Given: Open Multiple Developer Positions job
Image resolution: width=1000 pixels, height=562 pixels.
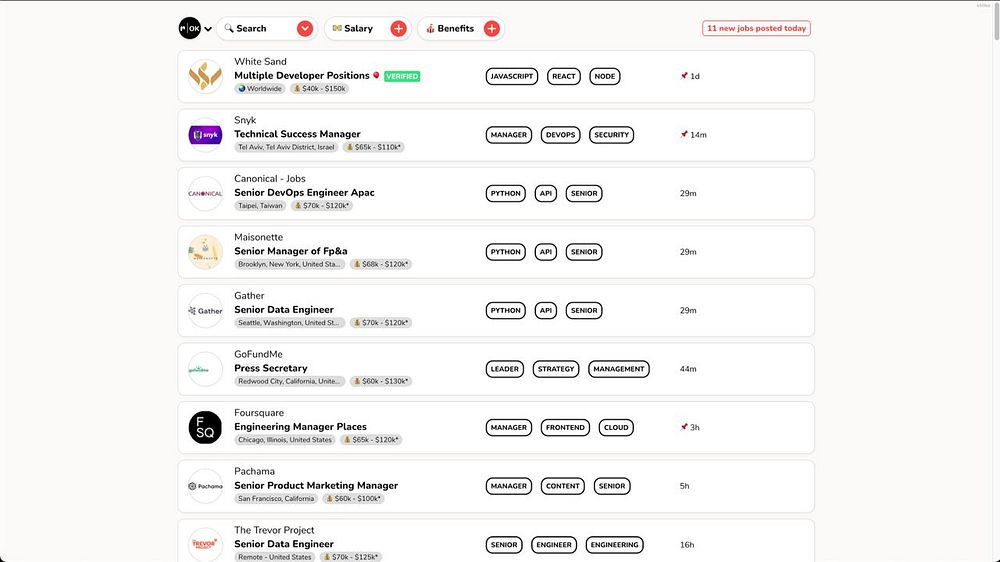Looking at the screenshot, I should pyautogui.click(x=302, y=75).
